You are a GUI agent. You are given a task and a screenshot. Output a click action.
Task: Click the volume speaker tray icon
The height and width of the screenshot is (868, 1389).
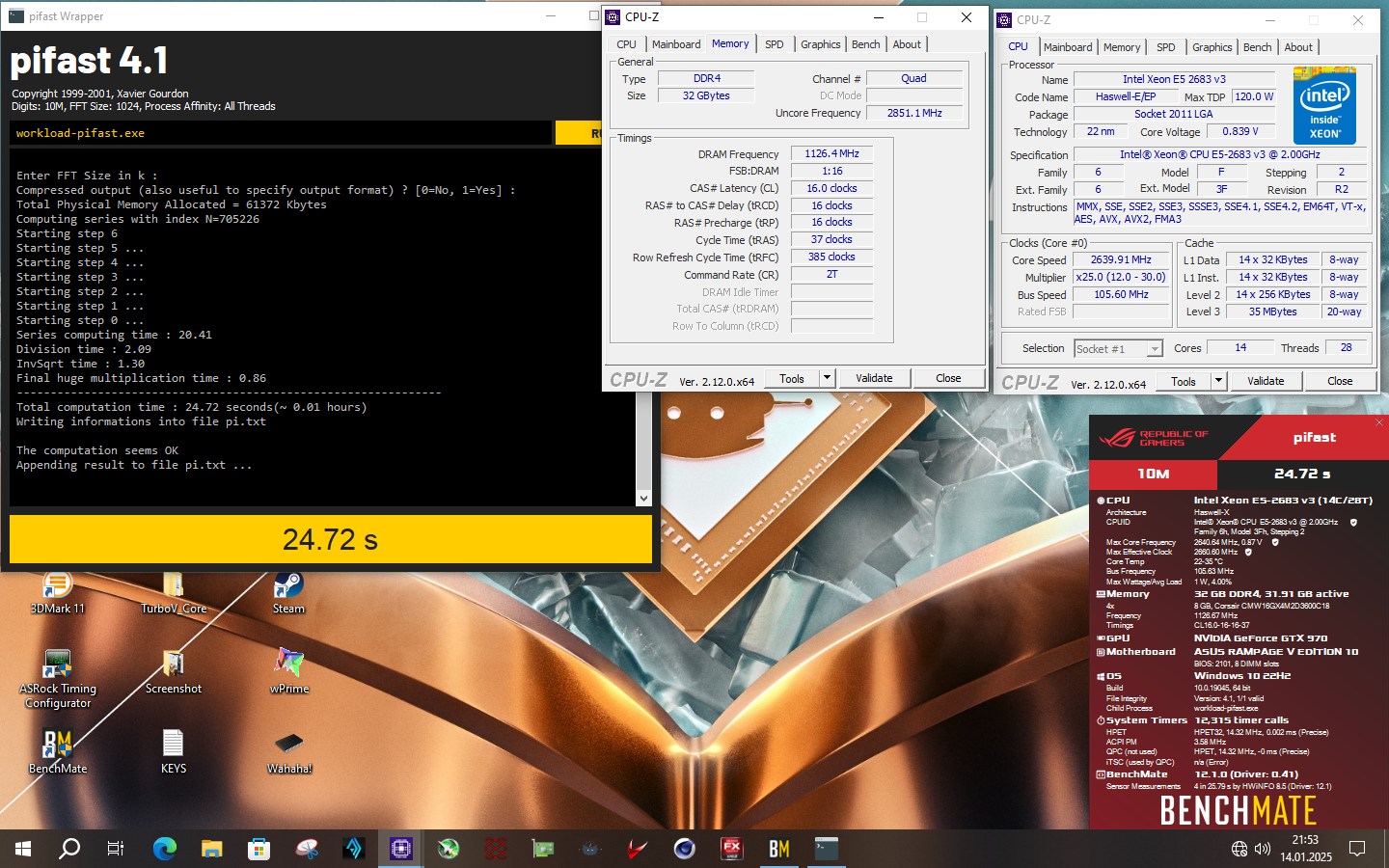point(1263,849)
